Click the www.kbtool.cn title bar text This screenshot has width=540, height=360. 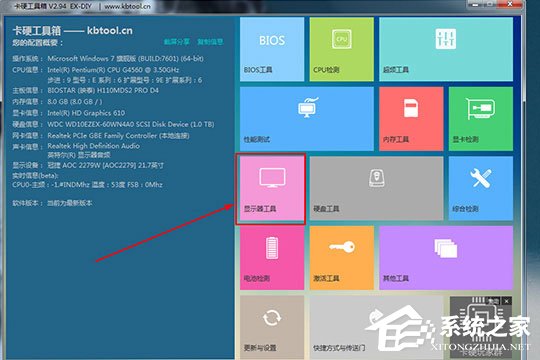click(127, 6)
